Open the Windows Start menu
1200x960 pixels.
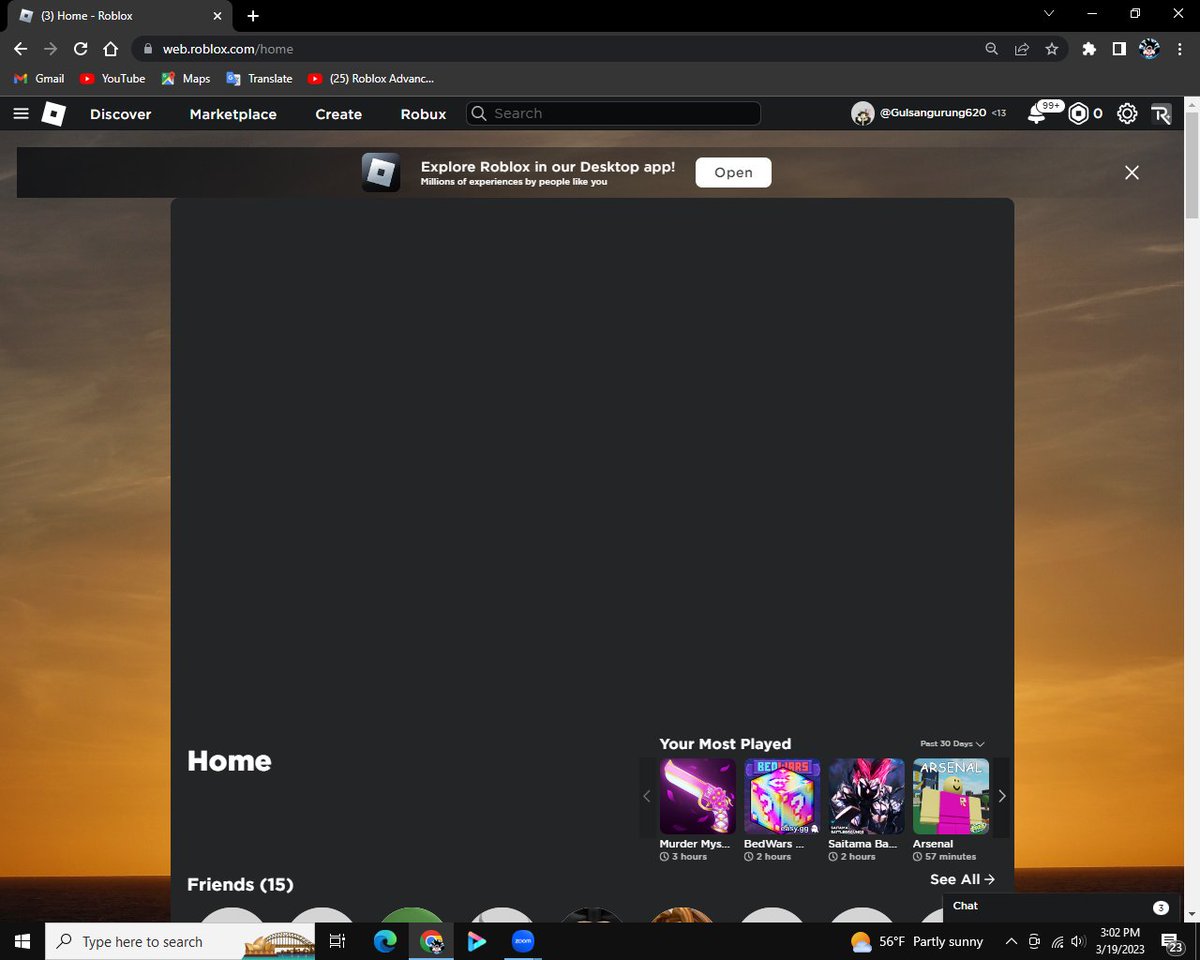point(22,941)
